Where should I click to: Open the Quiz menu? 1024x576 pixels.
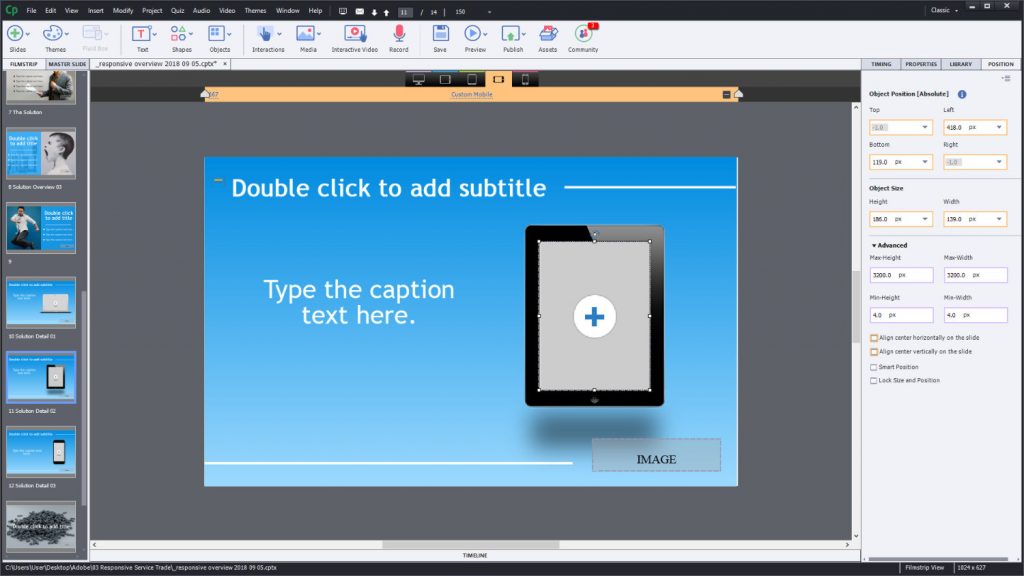pos(178,10)
